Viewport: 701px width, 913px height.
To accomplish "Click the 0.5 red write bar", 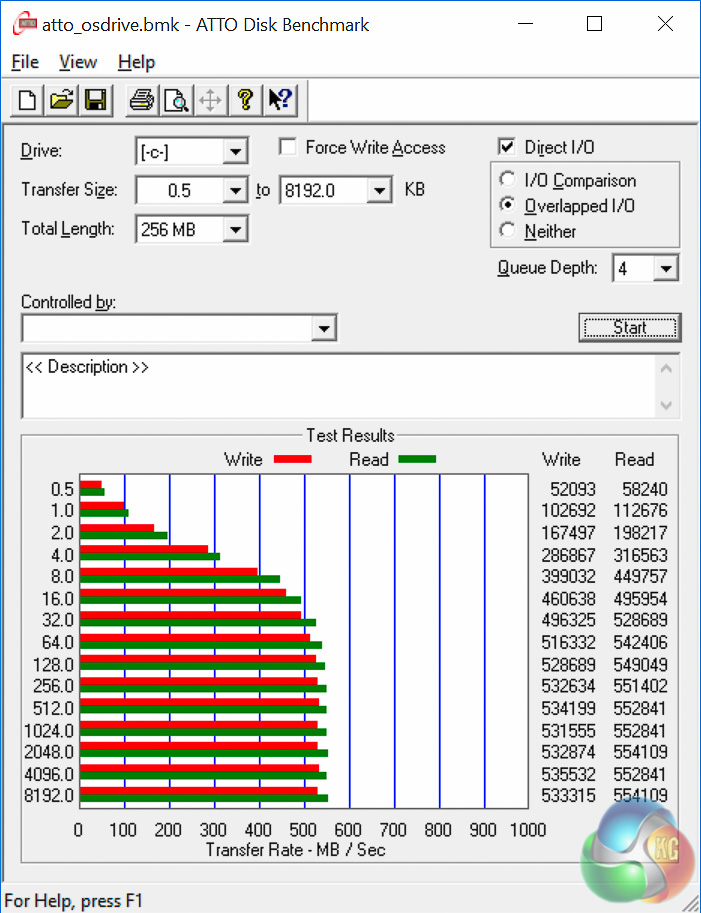I will click(x=91, y=484).
